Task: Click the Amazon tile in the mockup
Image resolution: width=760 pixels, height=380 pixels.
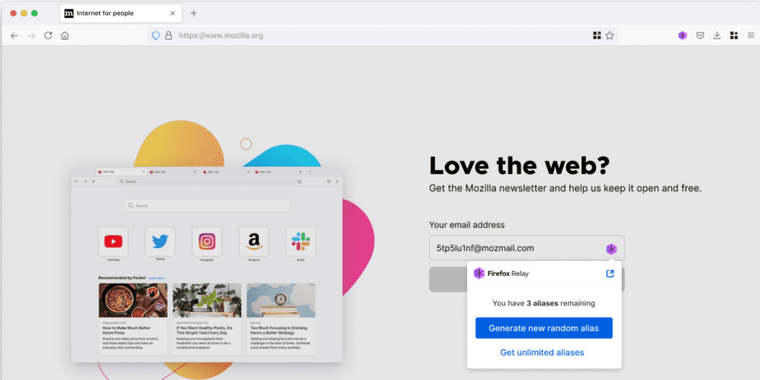Action: click(x=253, y=241)
